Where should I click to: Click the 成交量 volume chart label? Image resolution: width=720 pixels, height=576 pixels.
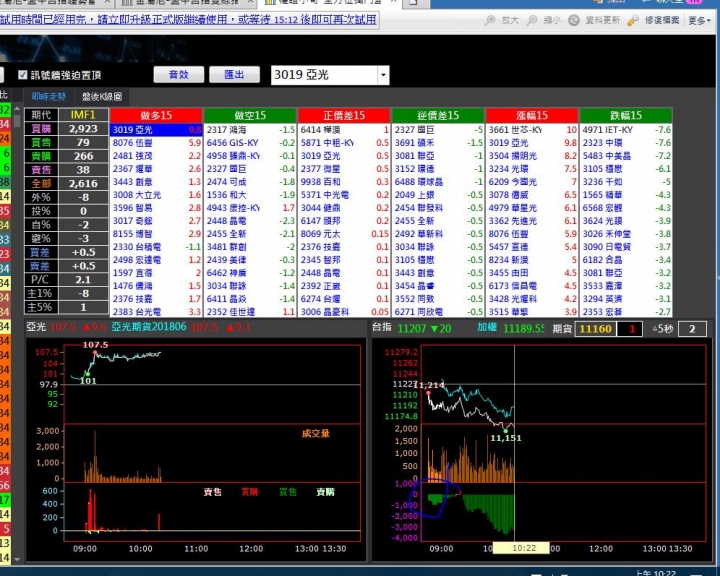pos(315,433)
